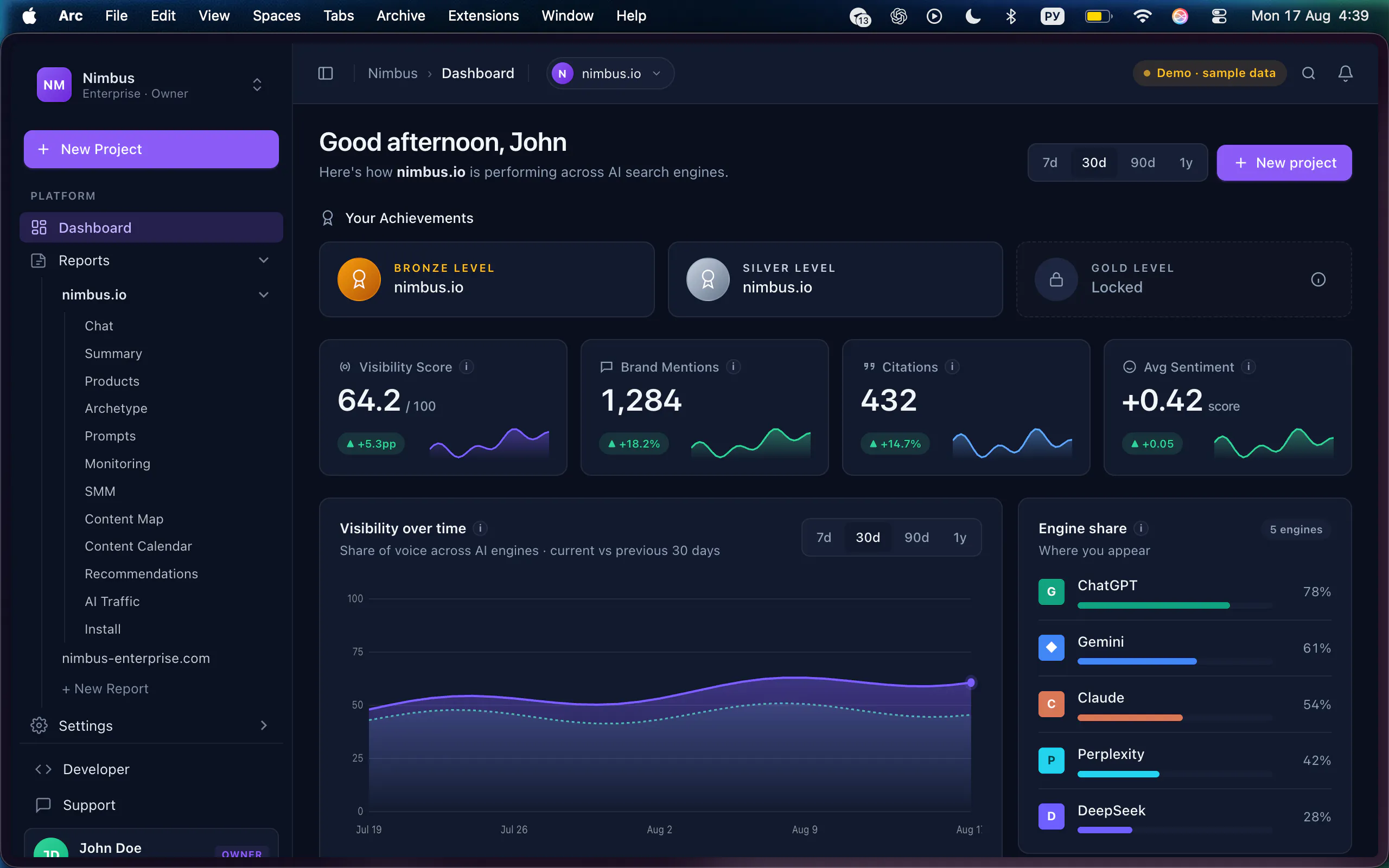Click the Perplexity engine icon

pyautogui.click(x=1051, y=760)
